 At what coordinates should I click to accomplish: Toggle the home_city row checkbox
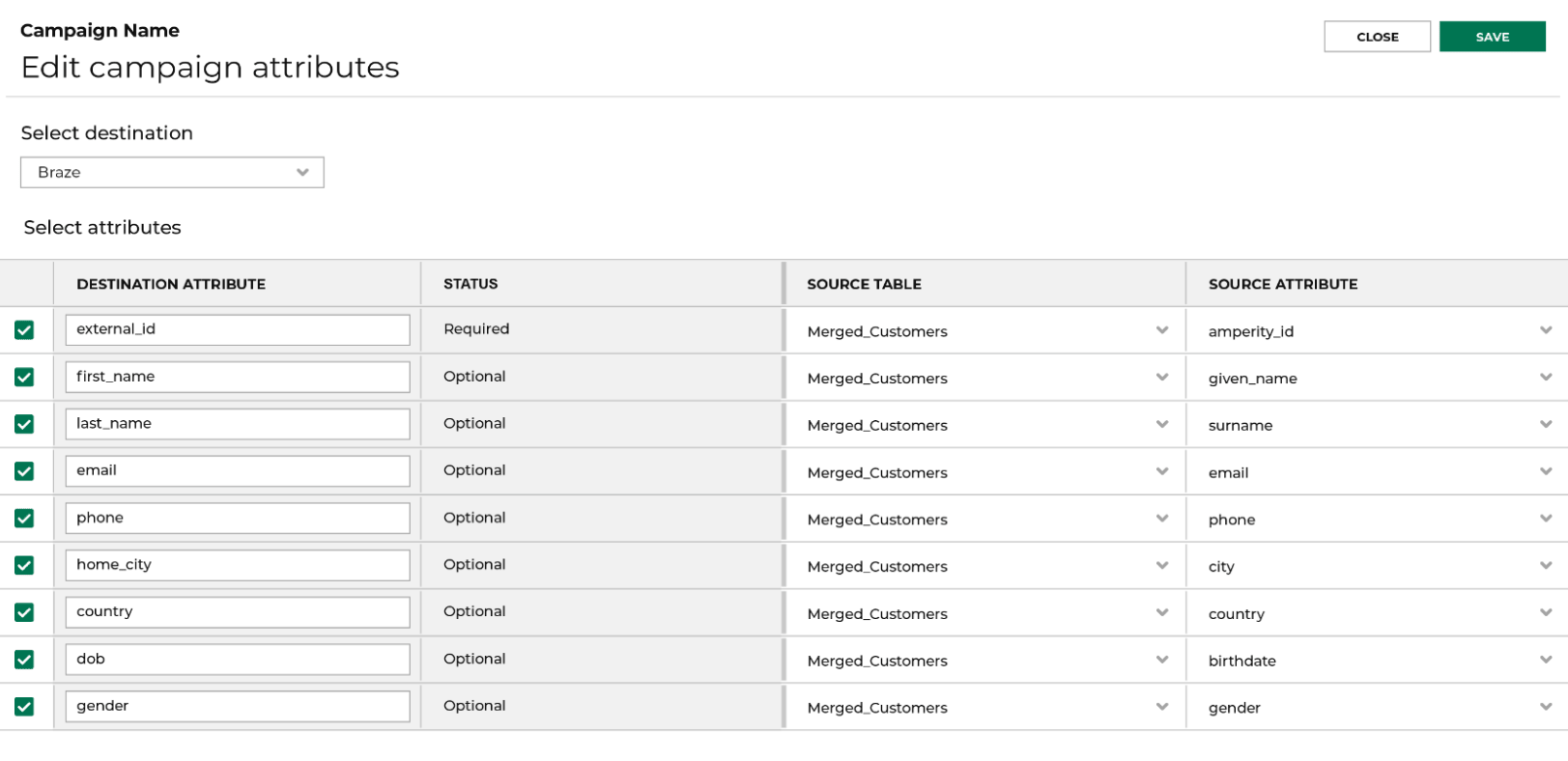coord(24,566)
